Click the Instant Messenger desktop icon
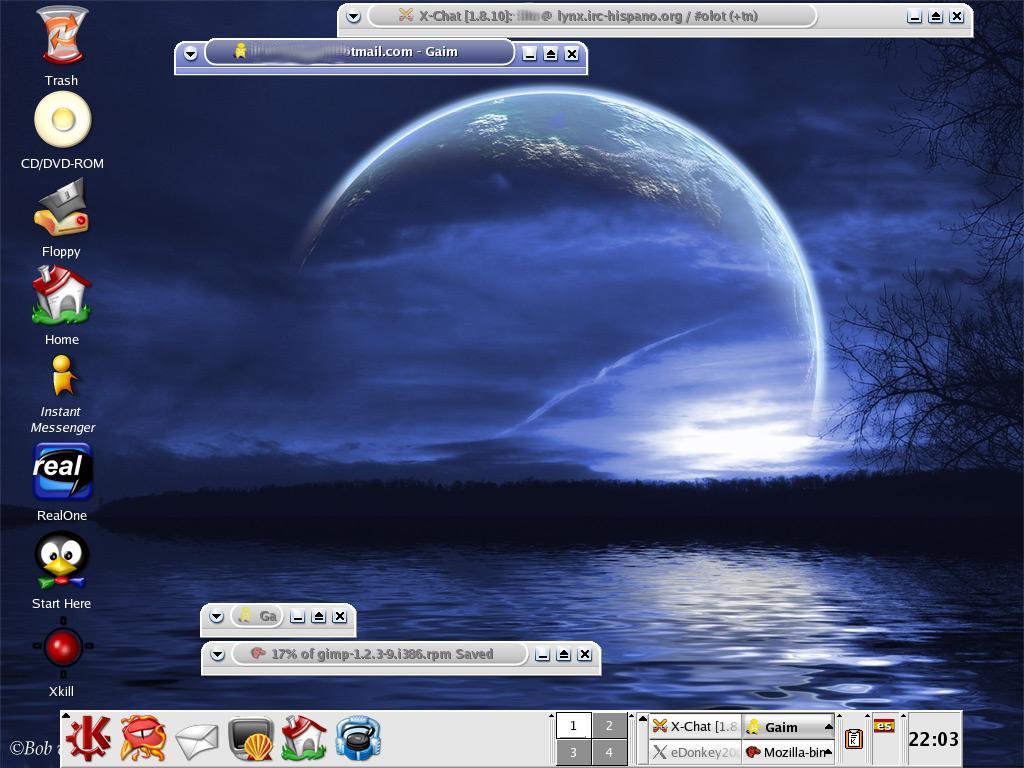The image size is (1024, 768). 62,378
